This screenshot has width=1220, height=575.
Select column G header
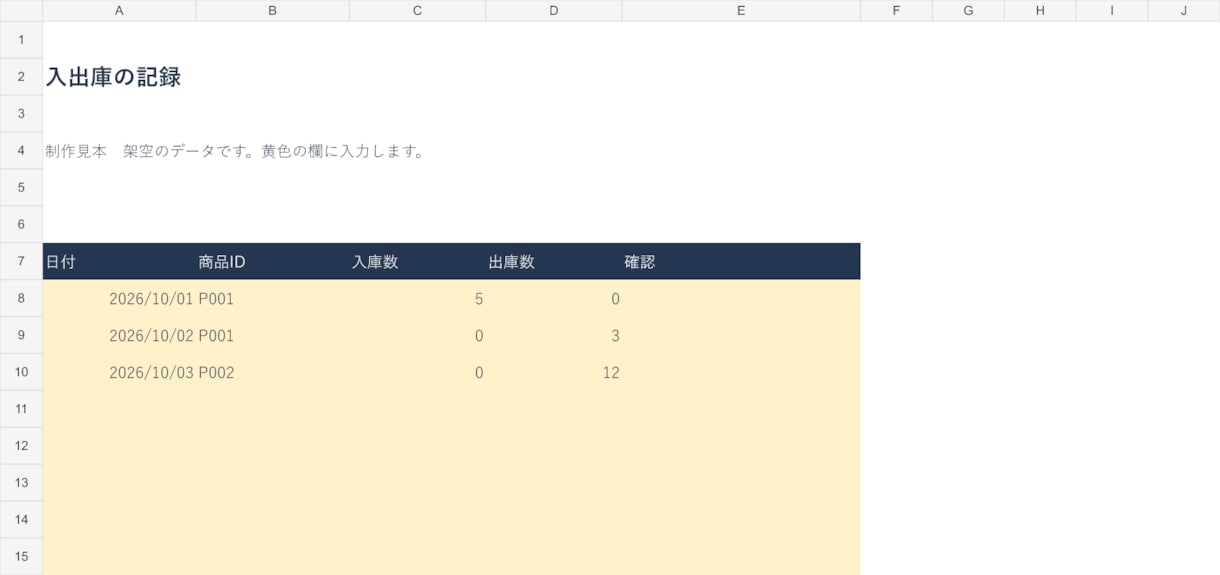pos(968,10)
